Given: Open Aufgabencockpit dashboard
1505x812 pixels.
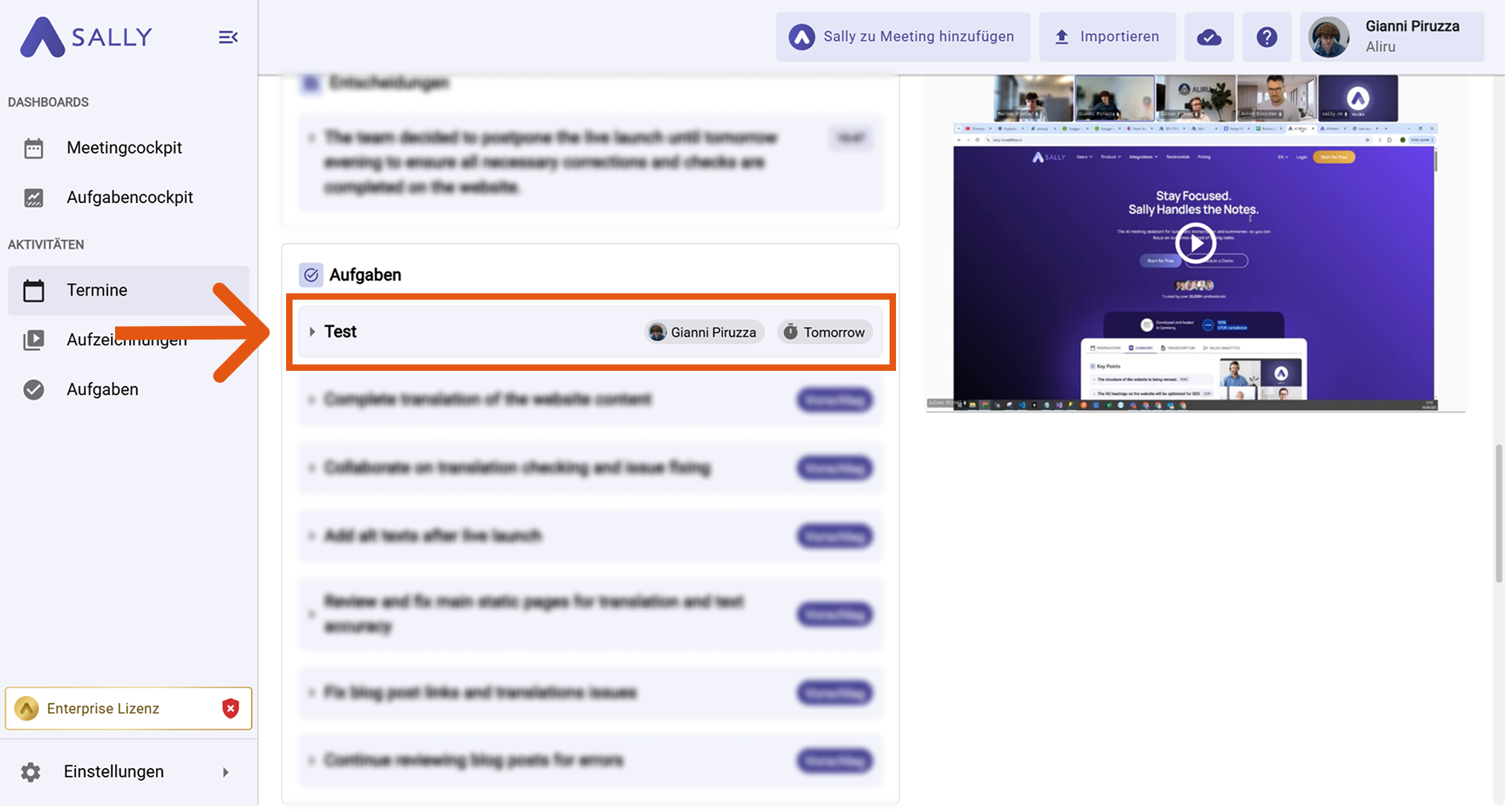Looking at the screenshot, I should point(128,197).
